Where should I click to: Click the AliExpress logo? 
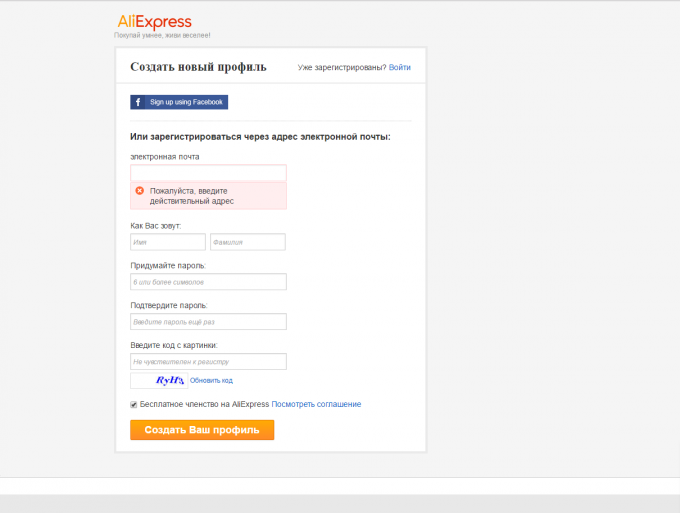(155, 22)
